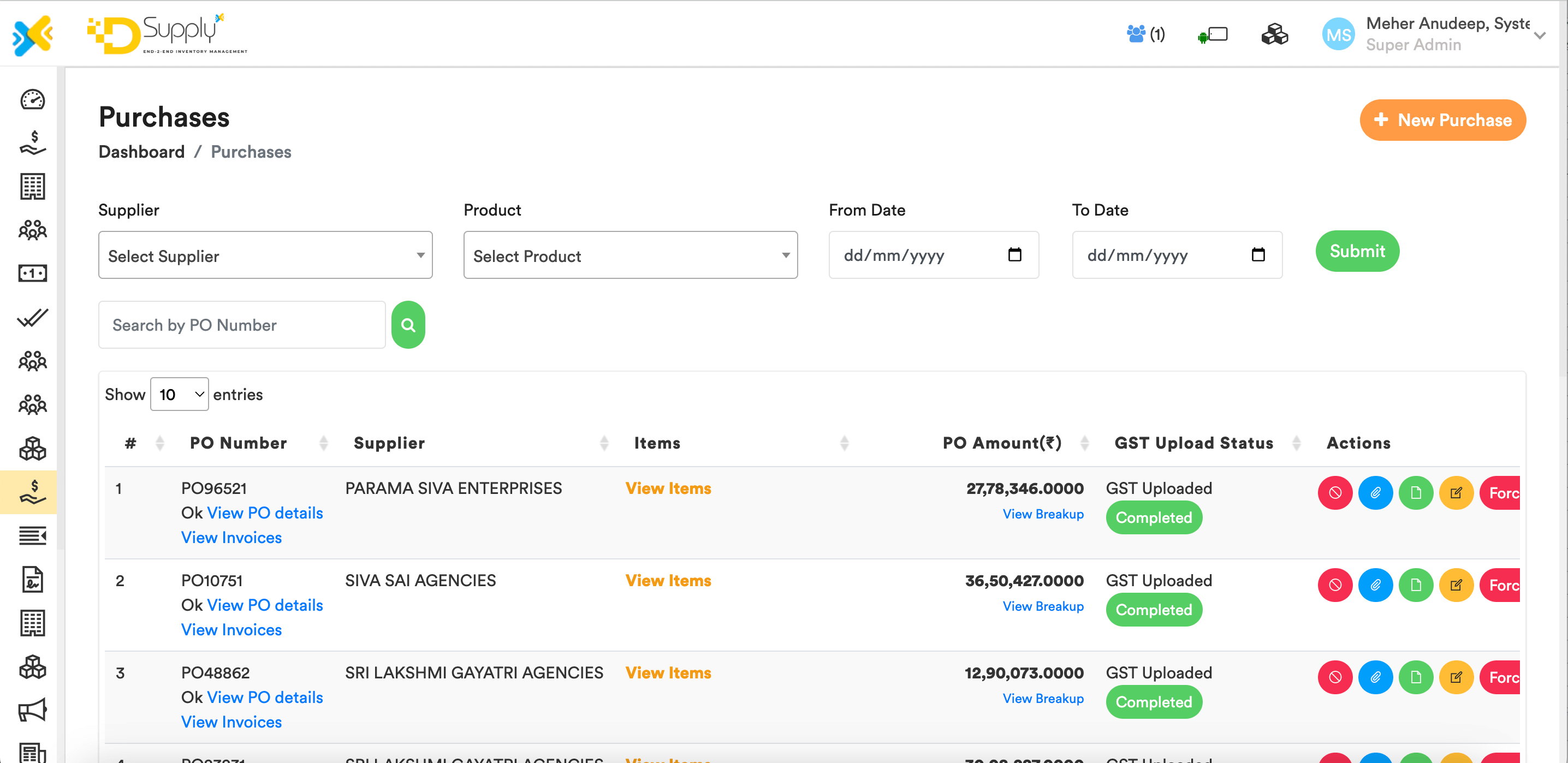The height and width of the screenshot is (763, 1568).
Task: Click the From Date input field
Action: [934, 255]
